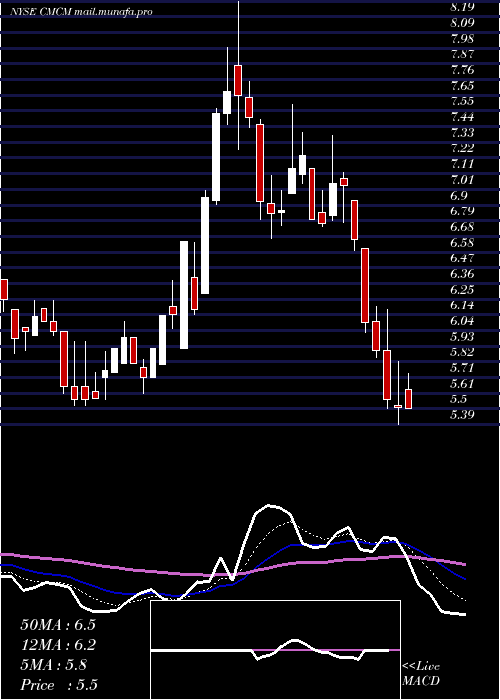Click the 50MA : 6.5 readout
The width and height of the screenshot is (500, 700).
(58, 625)
